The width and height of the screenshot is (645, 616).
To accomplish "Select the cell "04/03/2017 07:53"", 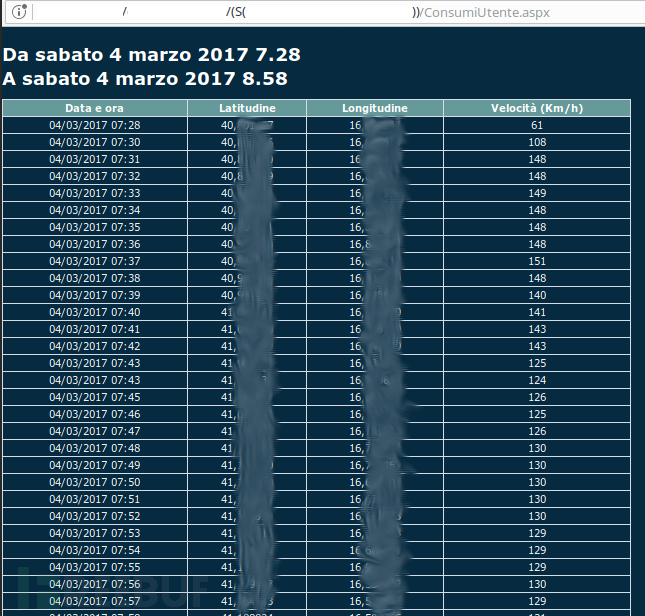I will [95, 533].
